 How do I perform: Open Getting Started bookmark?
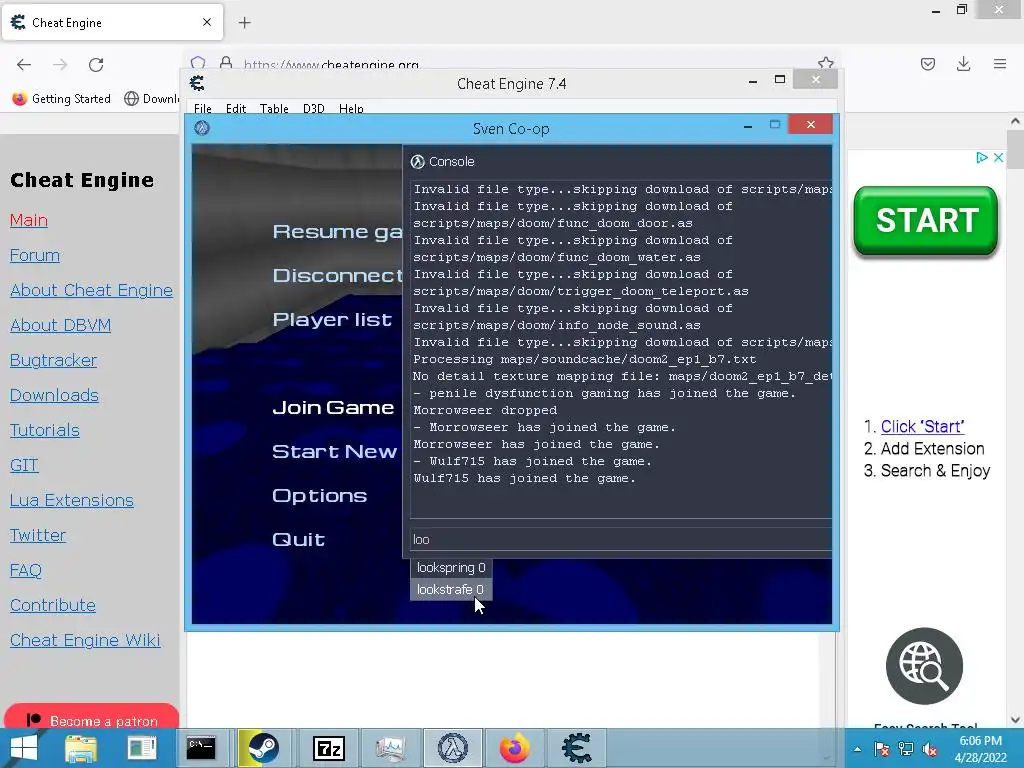coord(61,99)
